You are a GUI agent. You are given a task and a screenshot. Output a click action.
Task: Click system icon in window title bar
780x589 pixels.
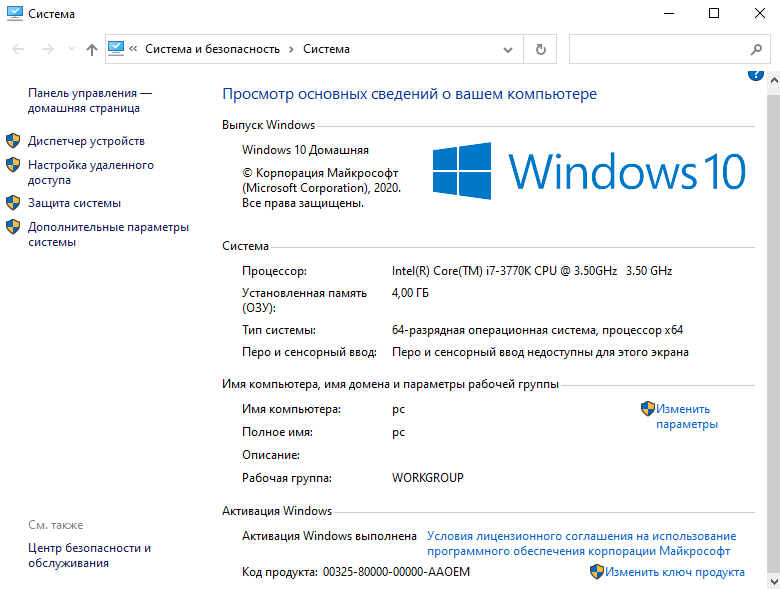click(15, 13)
